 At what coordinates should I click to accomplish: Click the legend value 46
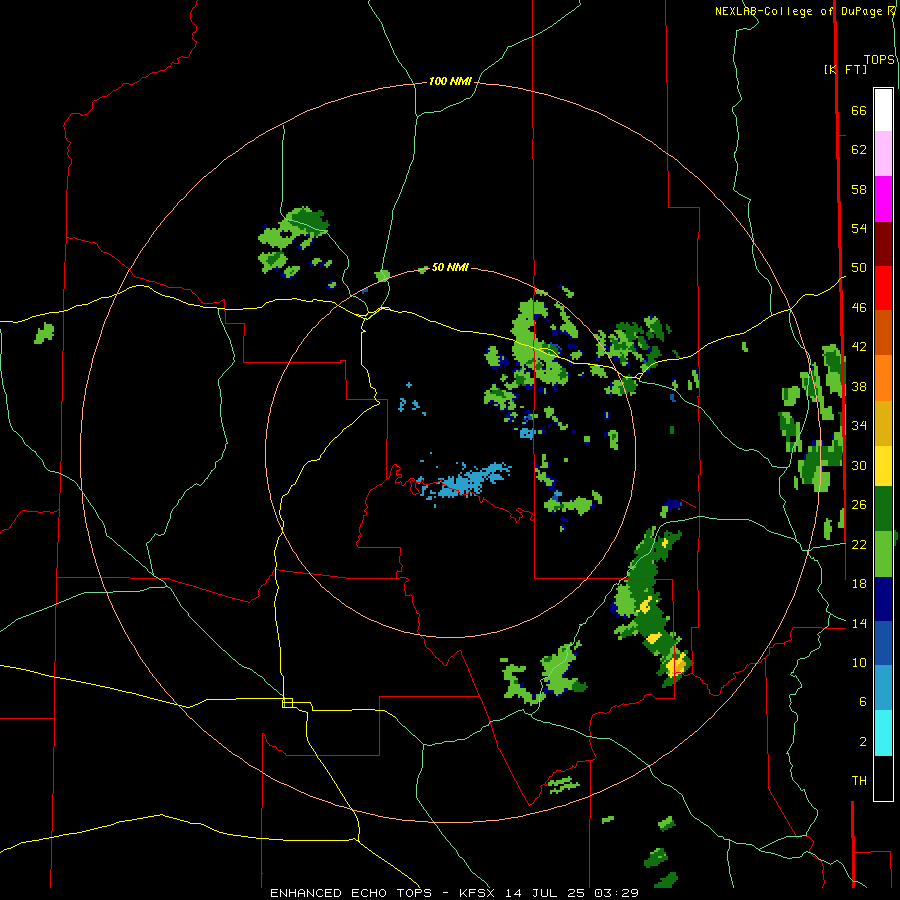point(859,308)
